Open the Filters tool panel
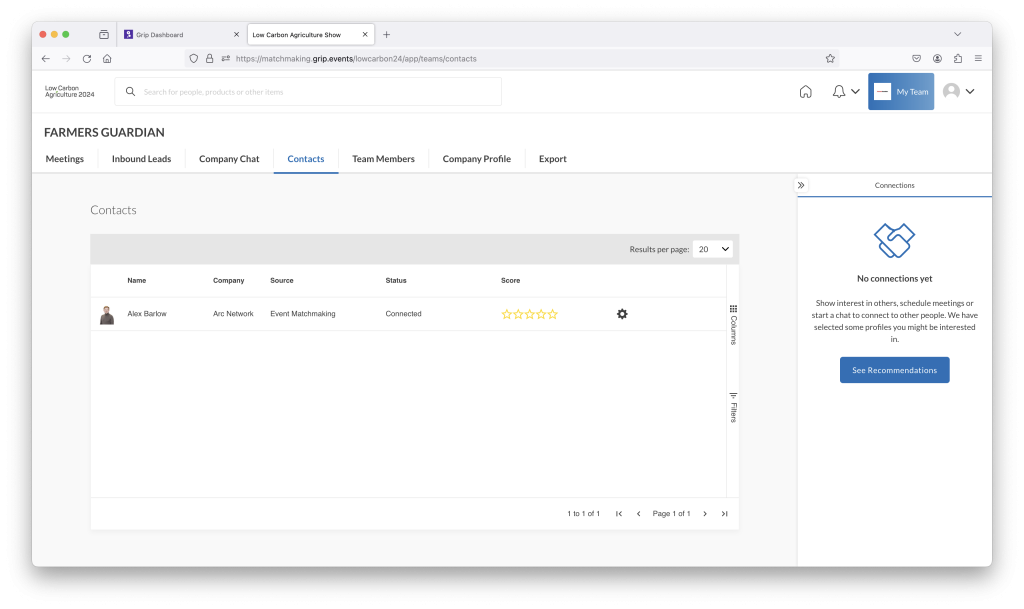The width and height of the screenshot is (1024, 609). [733, 408]
